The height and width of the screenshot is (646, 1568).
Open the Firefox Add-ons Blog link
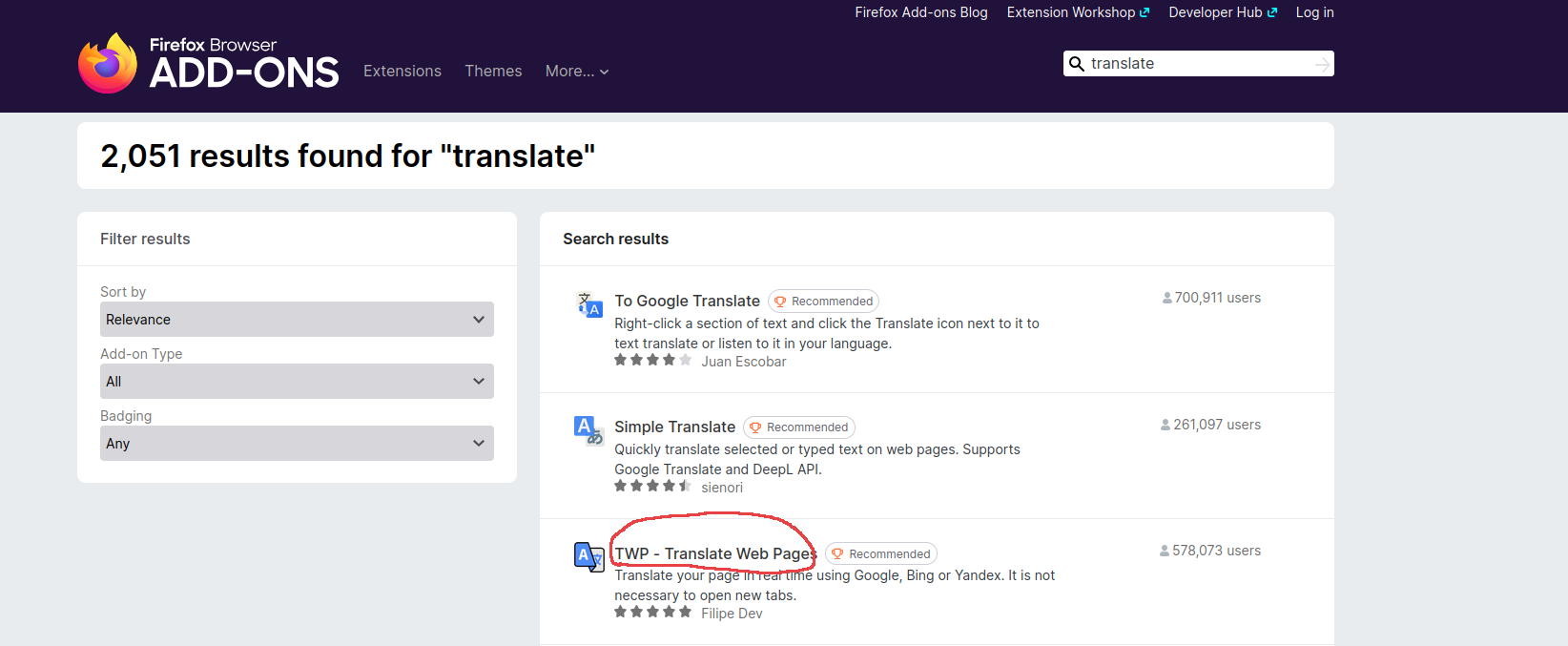[920, 12]
